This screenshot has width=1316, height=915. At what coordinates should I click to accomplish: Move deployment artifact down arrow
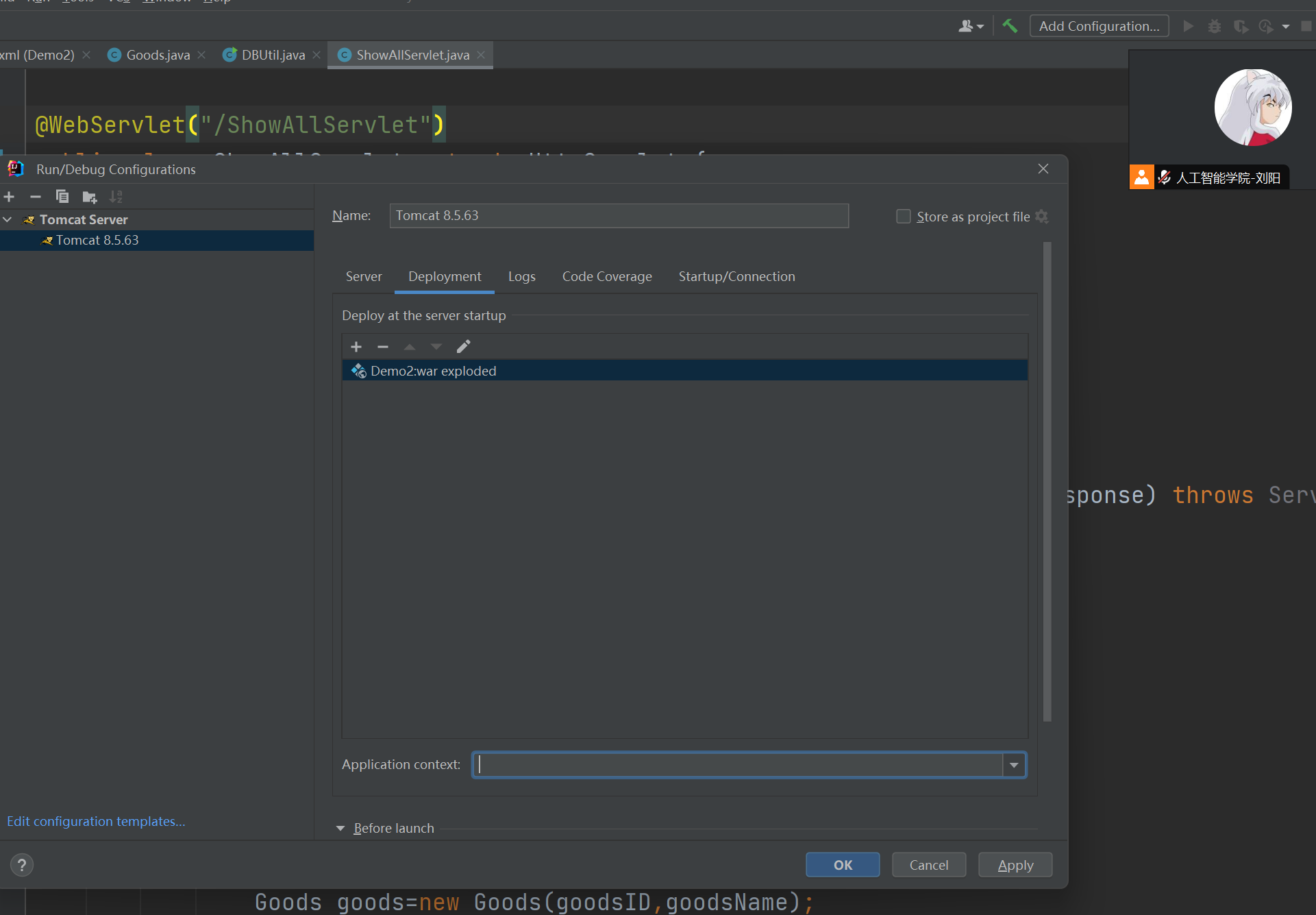point(436,347)
